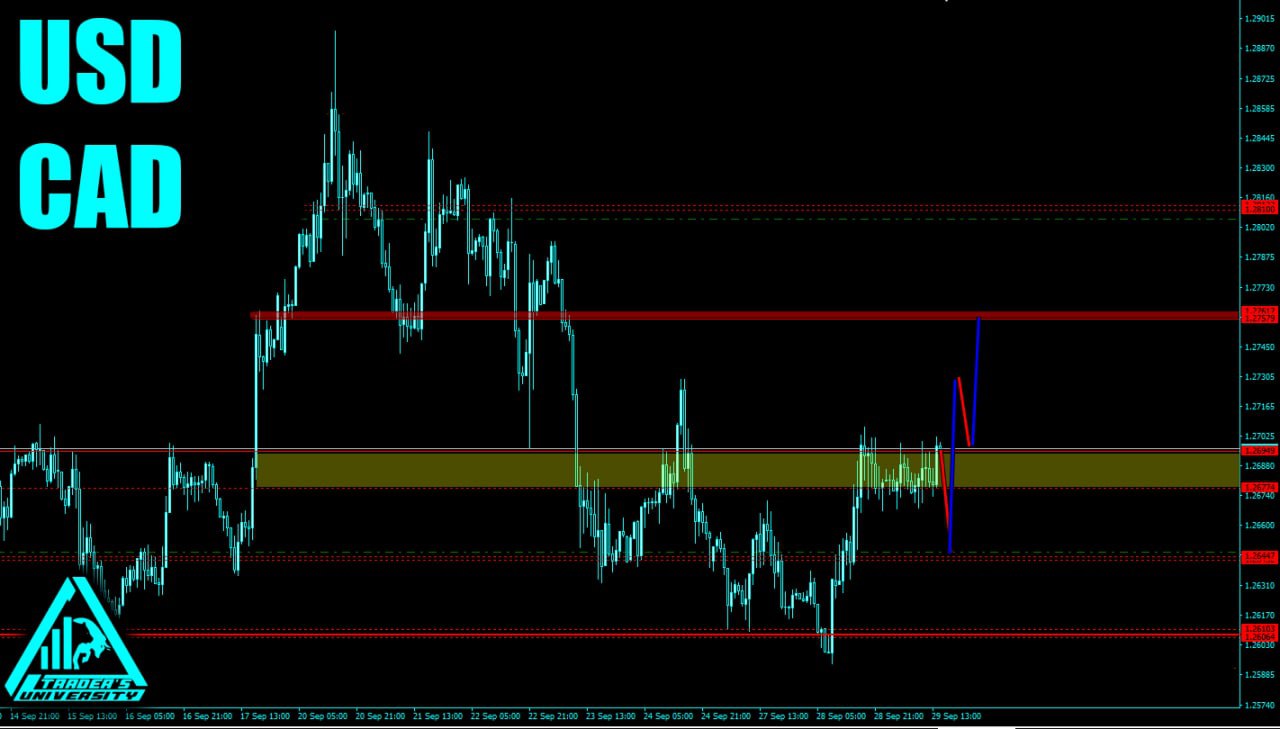Click the 16 Sep 21:00 time label
Screen dimensions: 1280x729
tap(208, 716)
